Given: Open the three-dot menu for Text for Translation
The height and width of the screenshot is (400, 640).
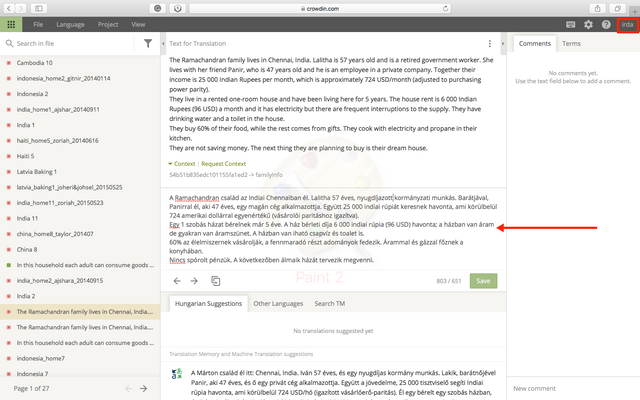Looking at the screenshot, I should (489, 43).
